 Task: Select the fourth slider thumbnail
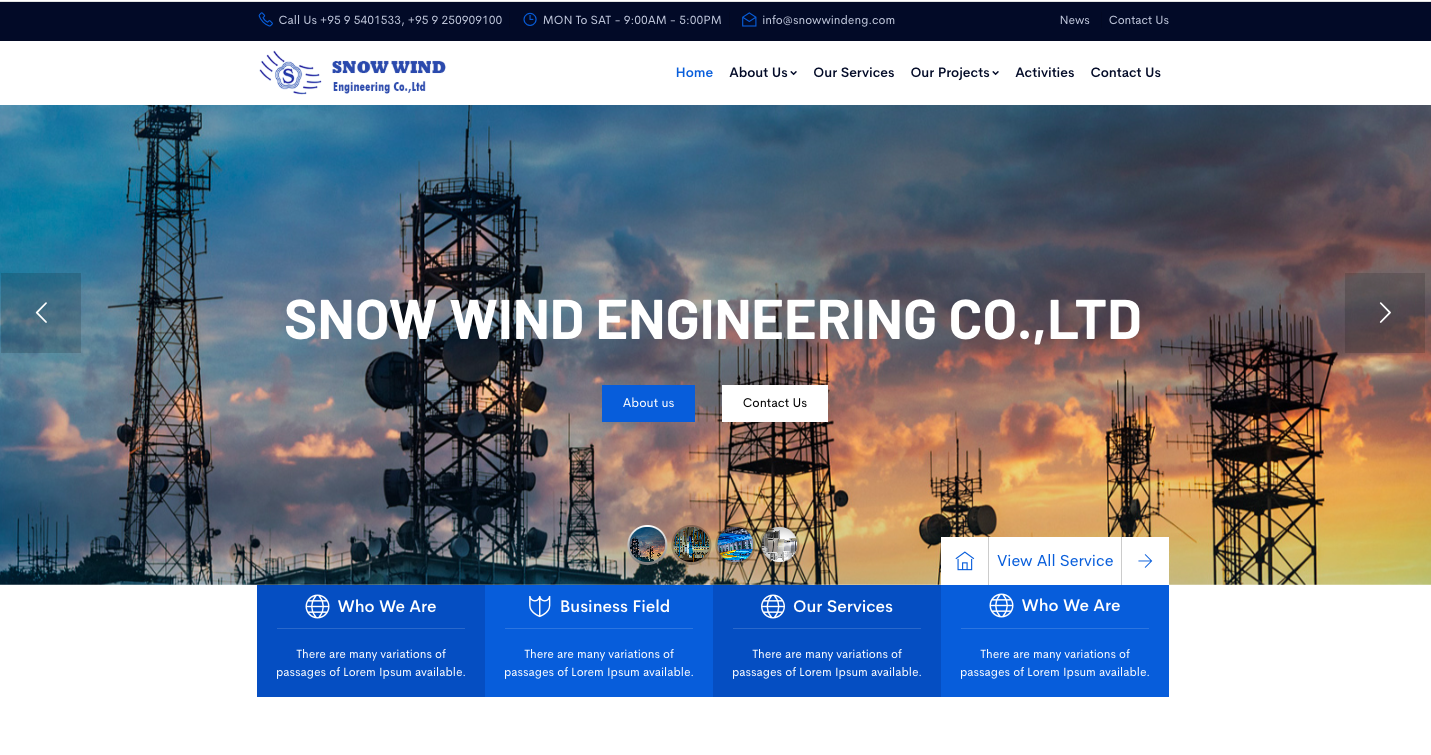(x=779, y=545)
